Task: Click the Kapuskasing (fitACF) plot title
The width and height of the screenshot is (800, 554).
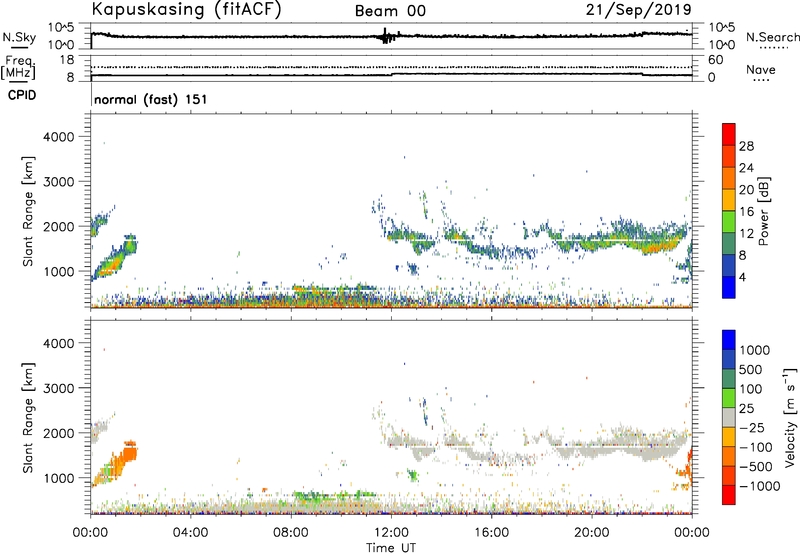Action: click(x=186, y=9)
